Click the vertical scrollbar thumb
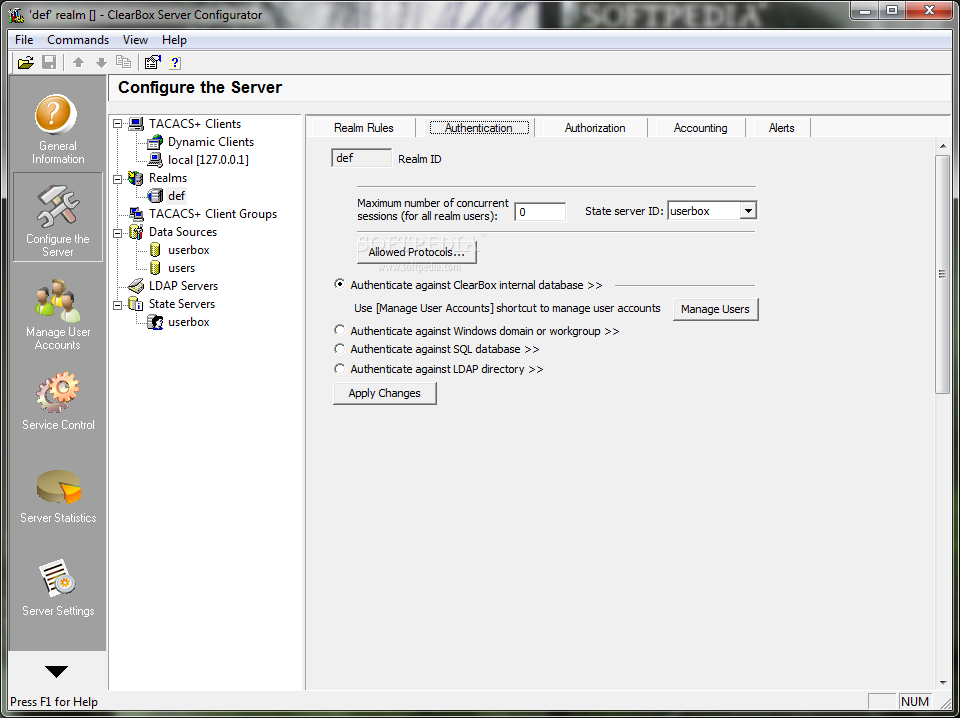 (x=942, y=274)
